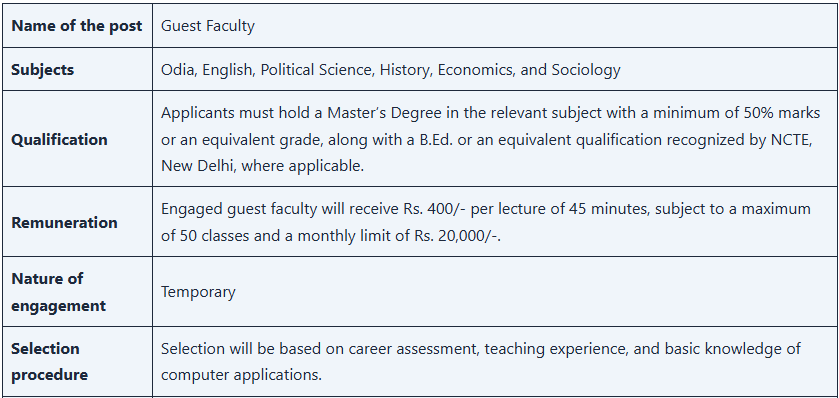This screenshot has width=839, height=398.
Task: Select the 'Guest Faculty' cell text
Action: tap(208, 26)
